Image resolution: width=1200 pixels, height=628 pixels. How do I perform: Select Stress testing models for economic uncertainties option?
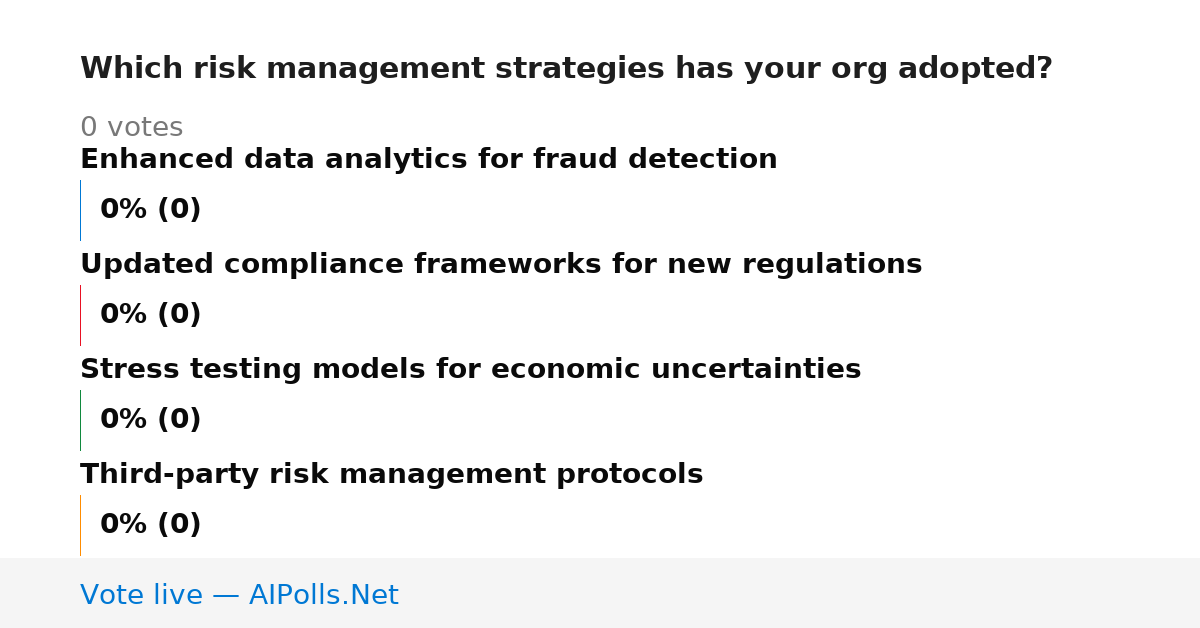[470, 369]
